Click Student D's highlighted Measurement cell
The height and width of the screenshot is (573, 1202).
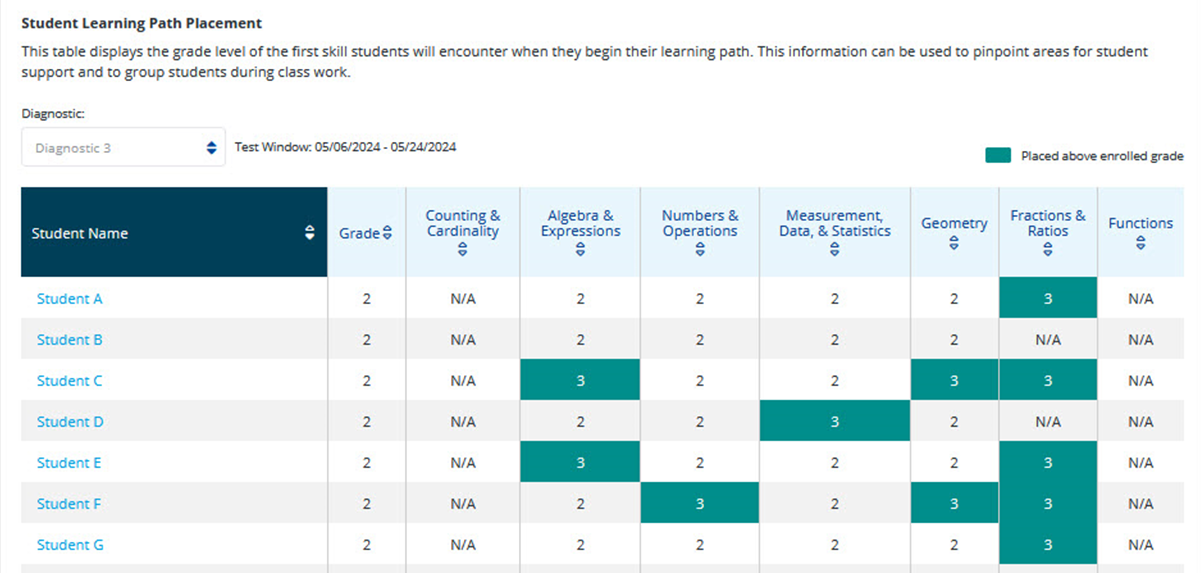click(834, 421)
